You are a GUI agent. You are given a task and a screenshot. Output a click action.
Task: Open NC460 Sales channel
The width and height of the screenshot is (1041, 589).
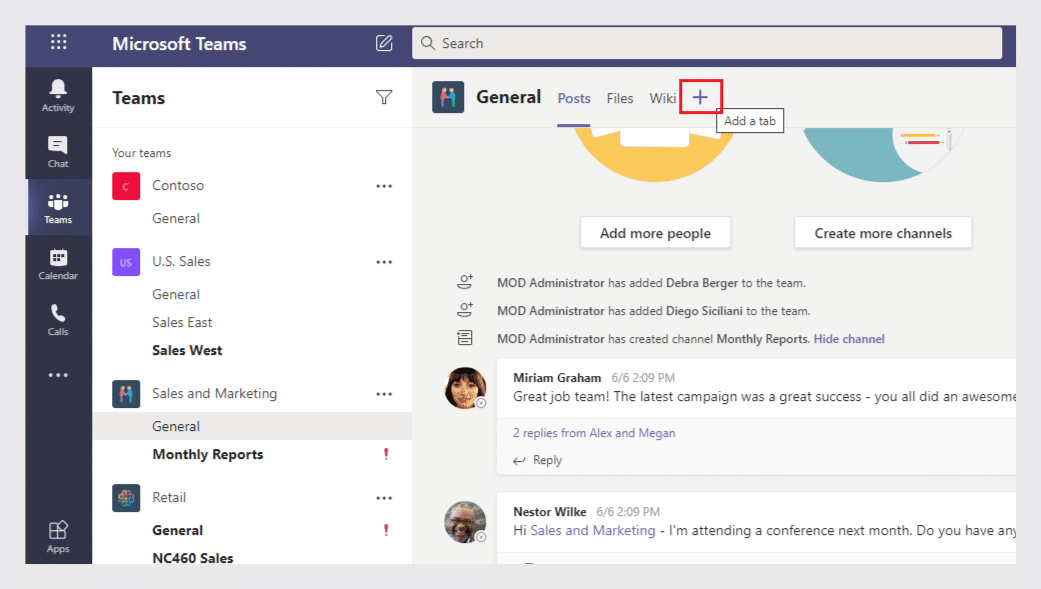pos(193,558)
